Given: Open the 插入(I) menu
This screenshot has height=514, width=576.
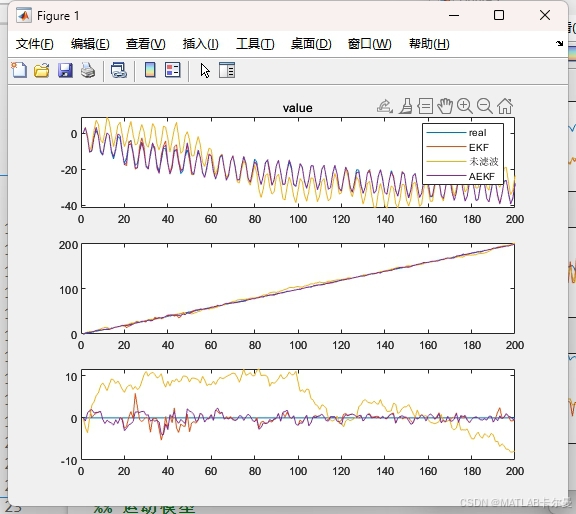Looking at the screenshot, I should point(201,44).
